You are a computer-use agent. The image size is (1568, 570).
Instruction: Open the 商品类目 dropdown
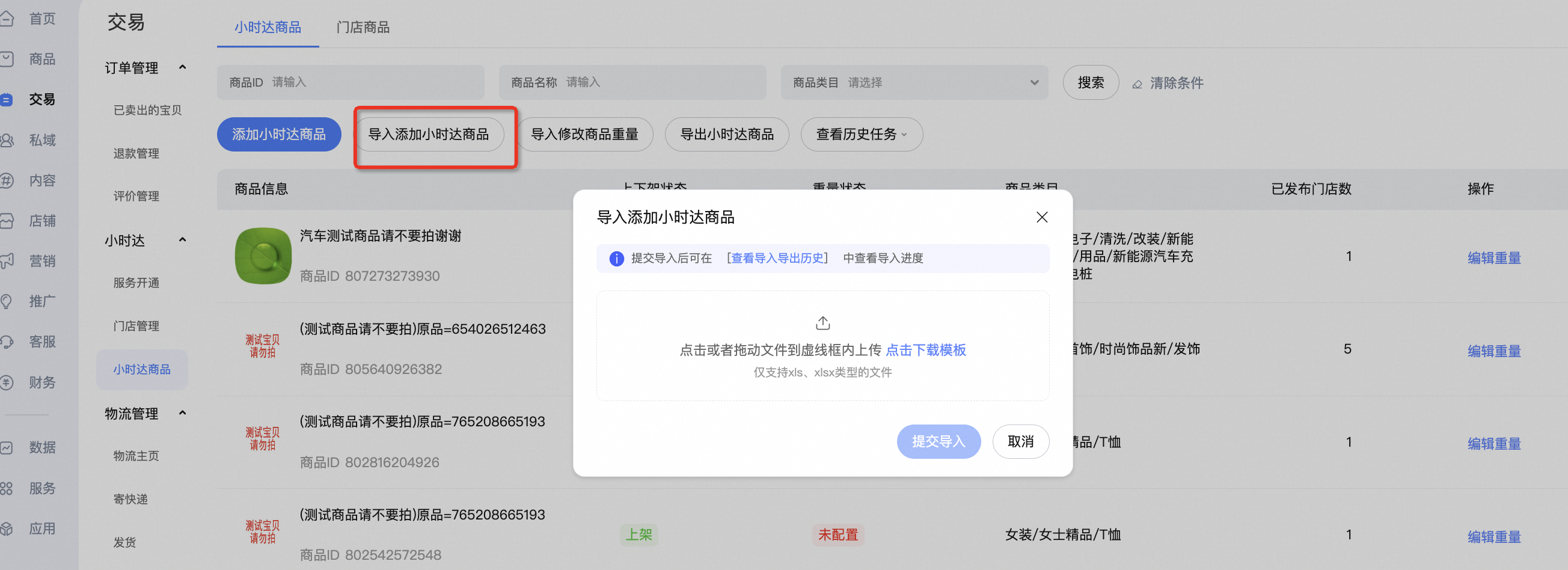tap(914, 82)
